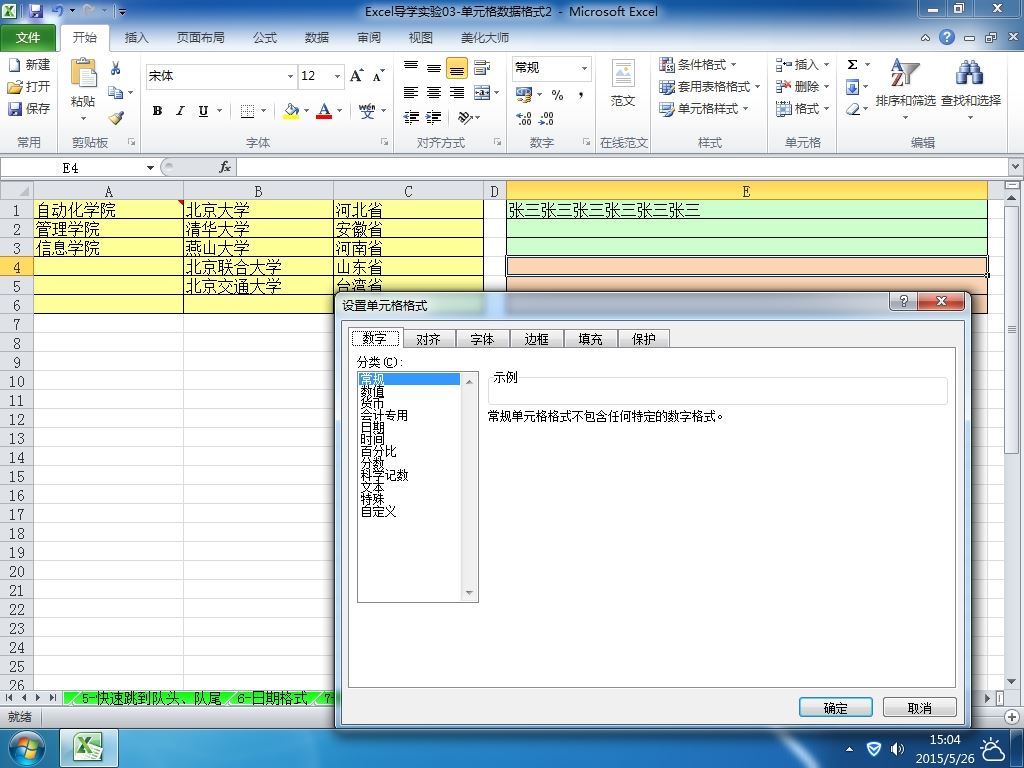Toggle Bold formatting
Screen dimensions: 1024x768
157,111
